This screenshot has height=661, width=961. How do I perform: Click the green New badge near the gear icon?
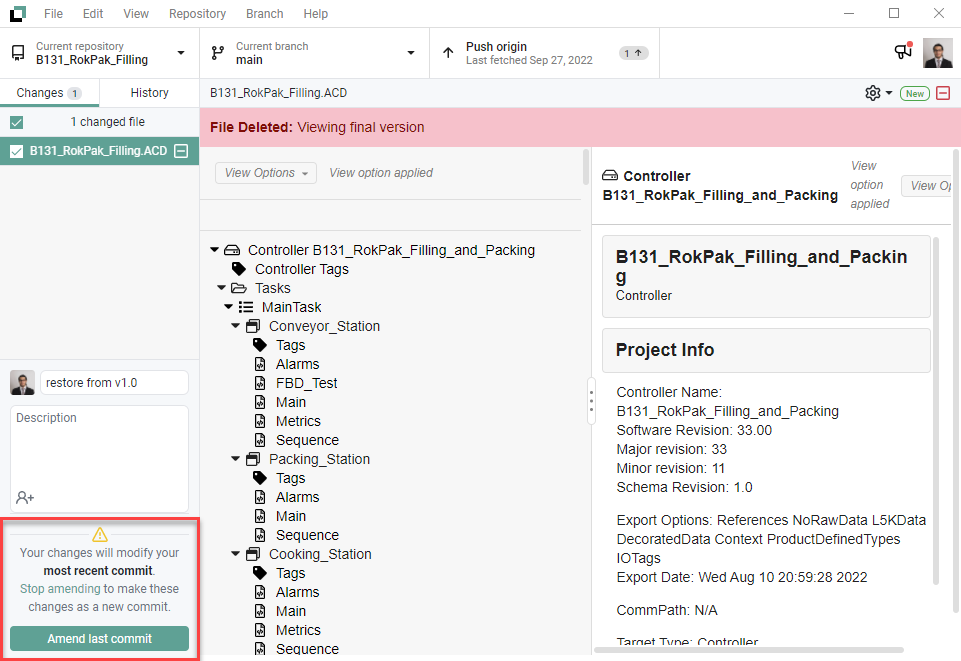tap(913, 92)
